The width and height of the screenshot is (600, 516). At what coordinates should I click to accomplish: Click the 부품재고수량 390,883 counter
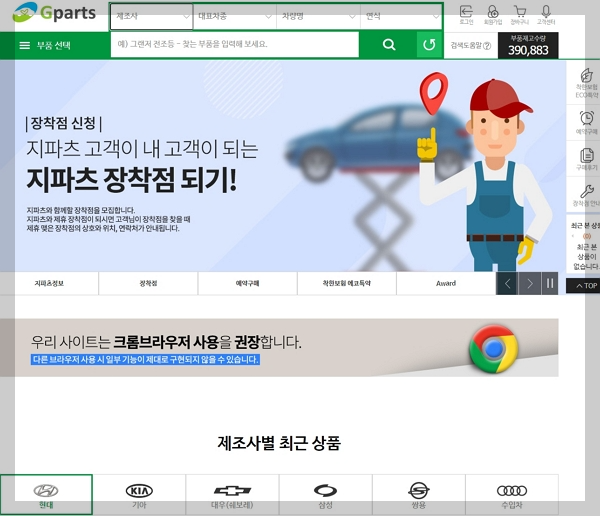point(528,46)
